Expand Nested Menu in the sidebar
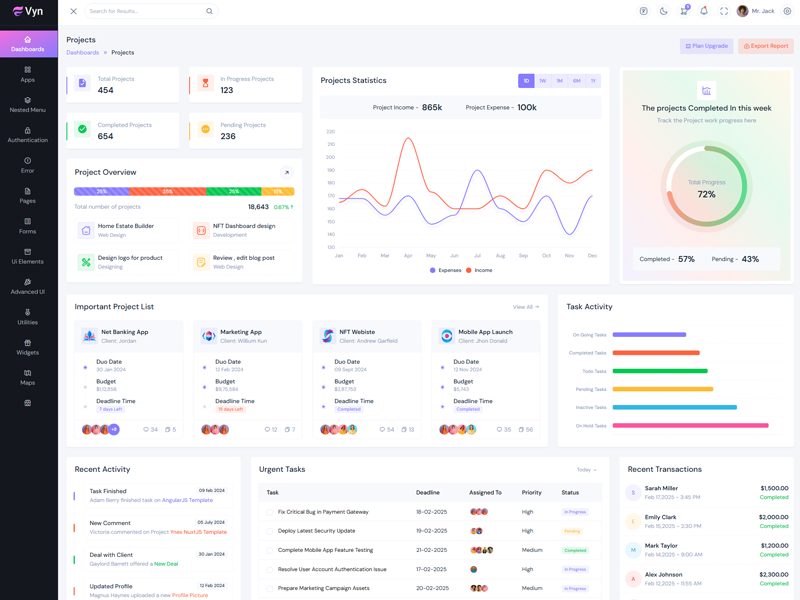 pyautogui.click(x=28, y=104)
